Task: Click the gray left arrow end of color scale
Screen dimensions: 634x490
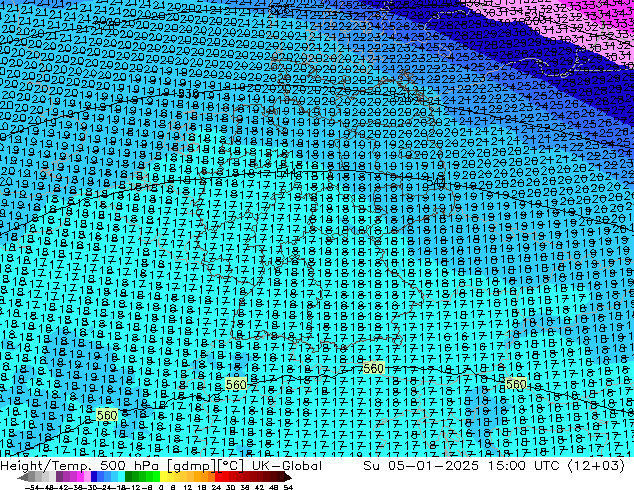Action: point(23,477)
